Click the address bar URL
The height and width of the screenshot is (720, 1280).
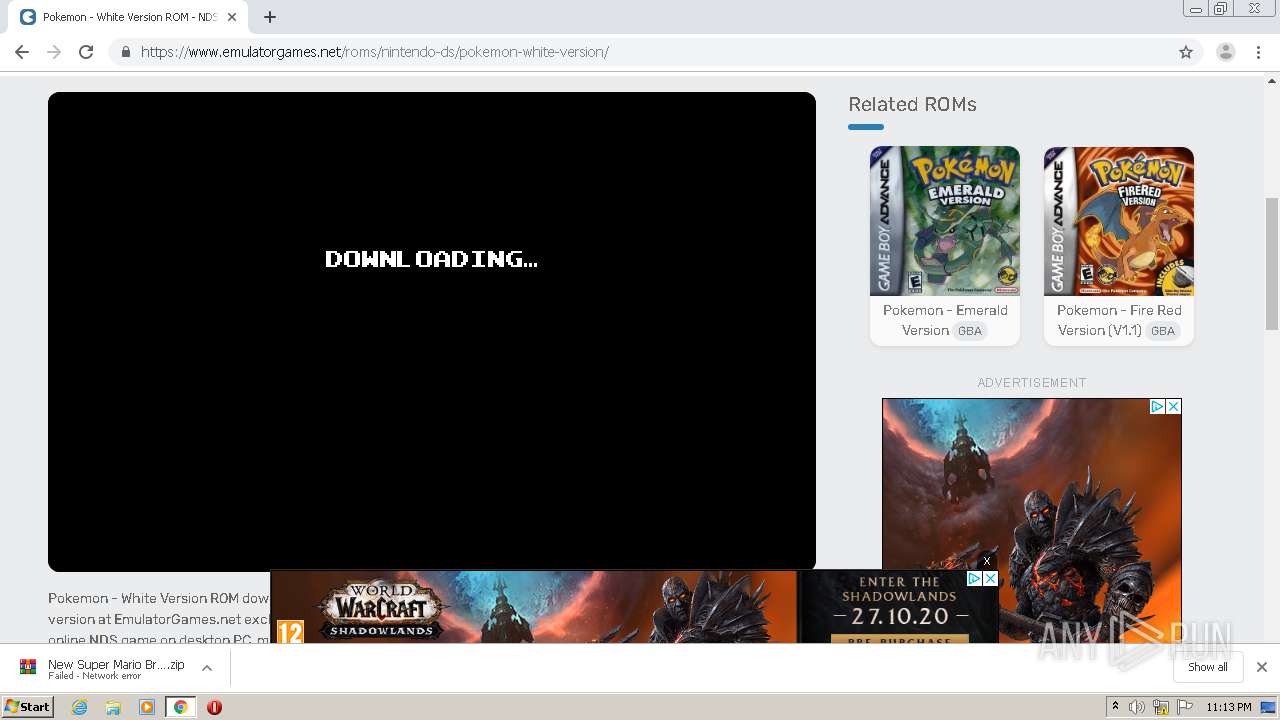tap(375, 52)
